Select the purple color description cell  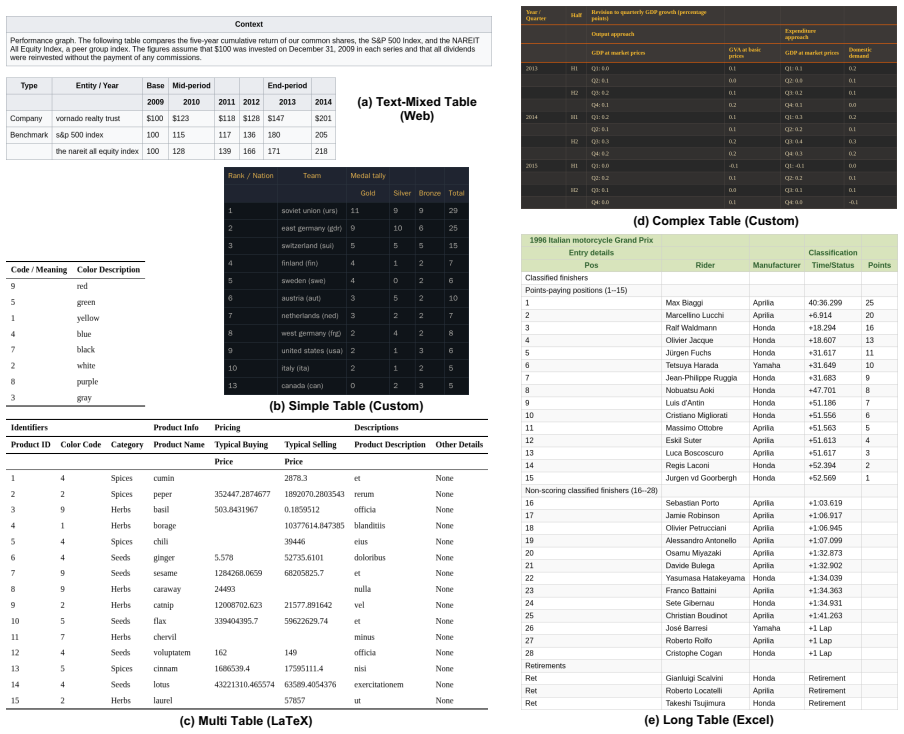(x=87, y=382)
